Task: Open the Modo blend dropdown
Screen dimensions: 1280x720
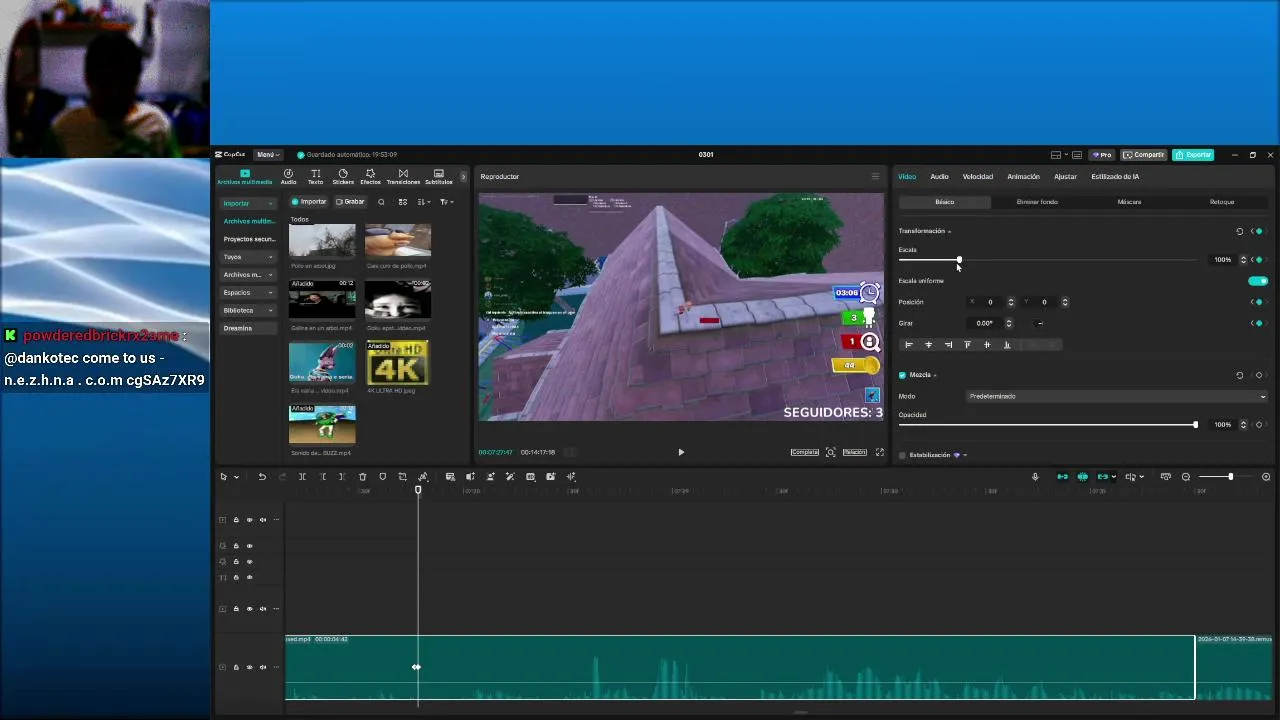Action: click(x=1117, y=396)
